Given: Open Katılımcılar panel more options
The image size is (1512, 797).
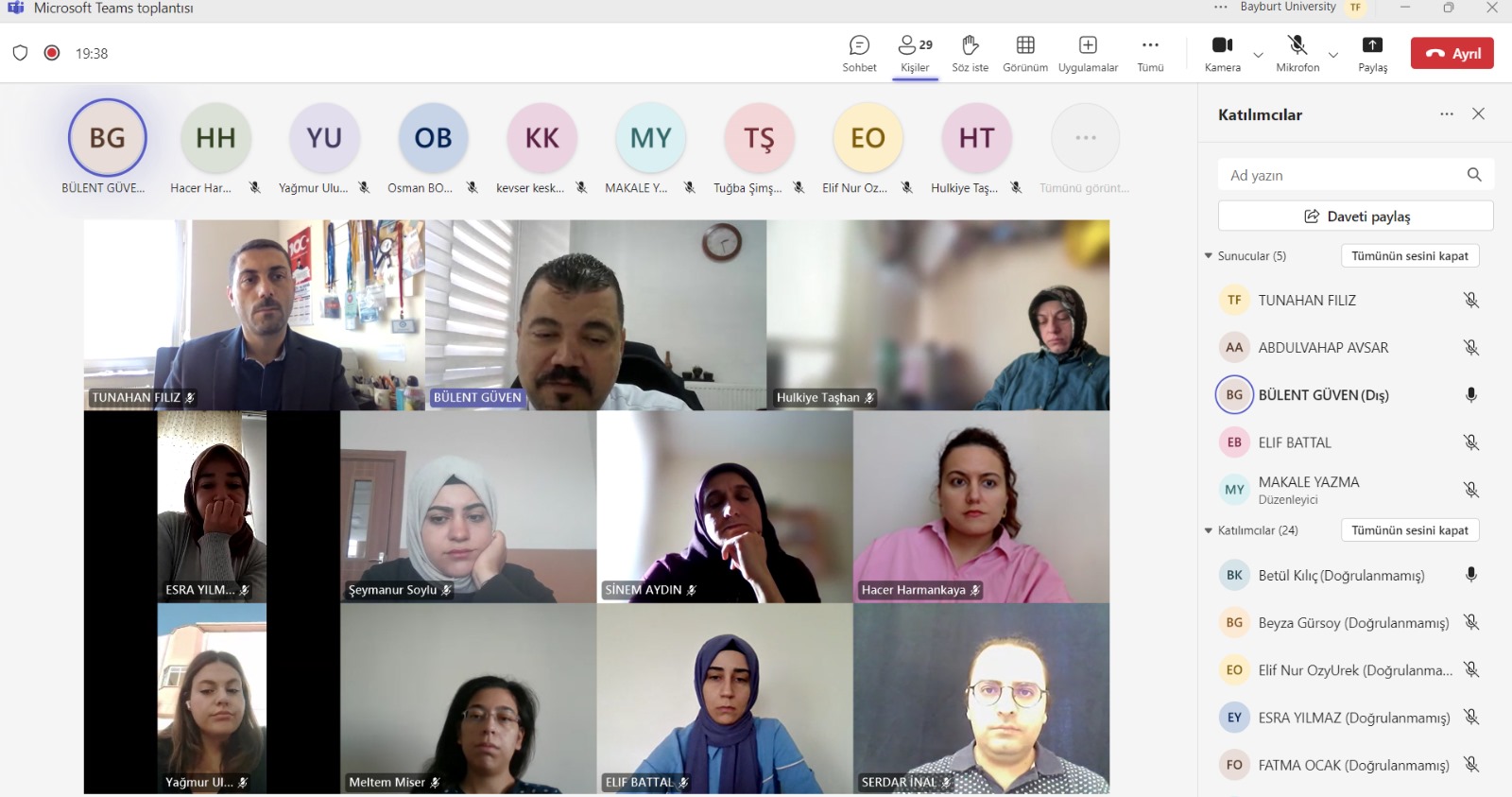Looking at the screenshot, I should point(1447,113).
